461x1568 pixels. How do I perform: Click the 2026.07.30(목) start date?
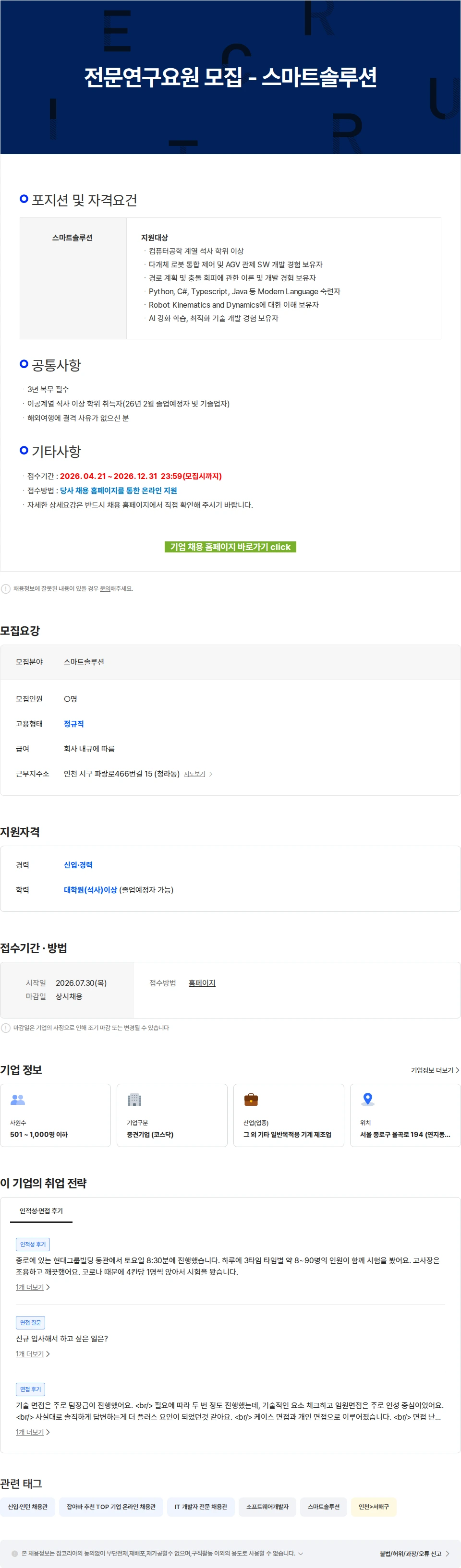81,982
